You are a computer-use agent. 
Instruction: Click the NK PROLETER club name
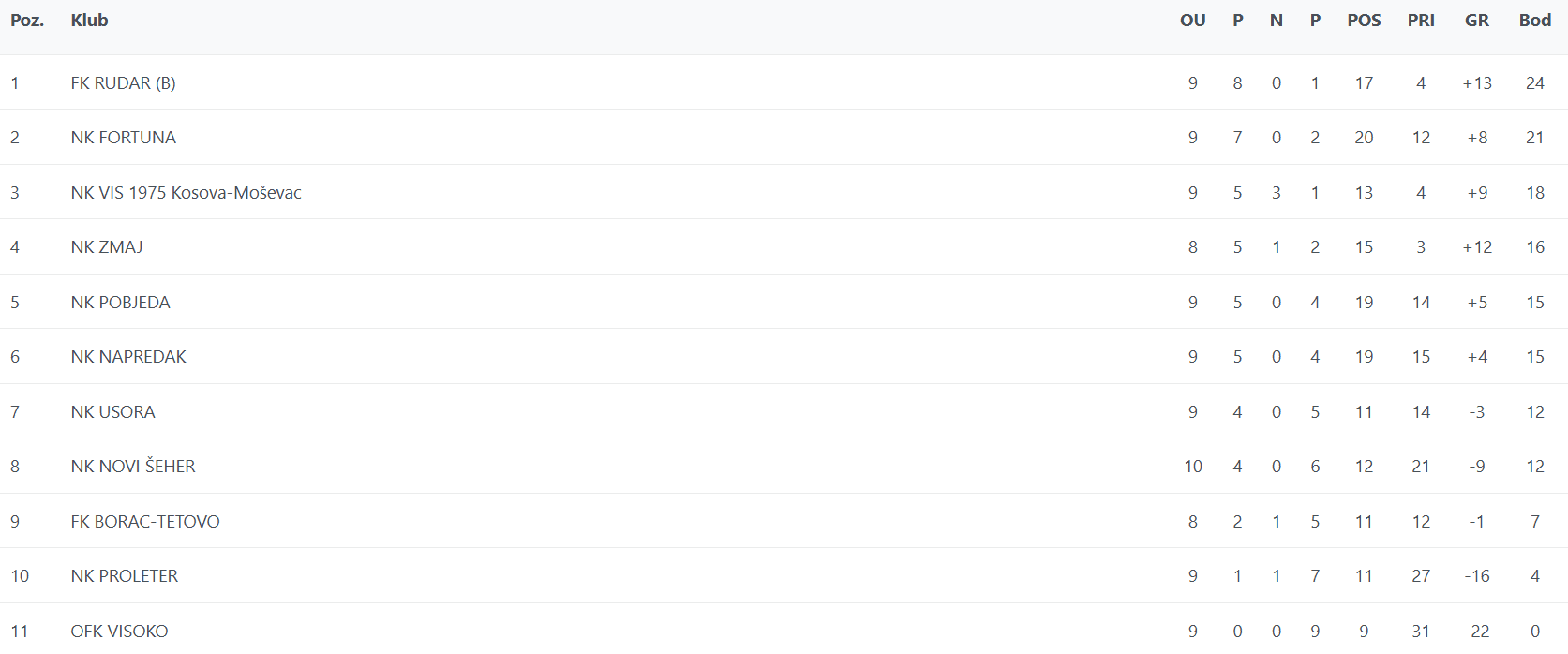pos(124,576)
